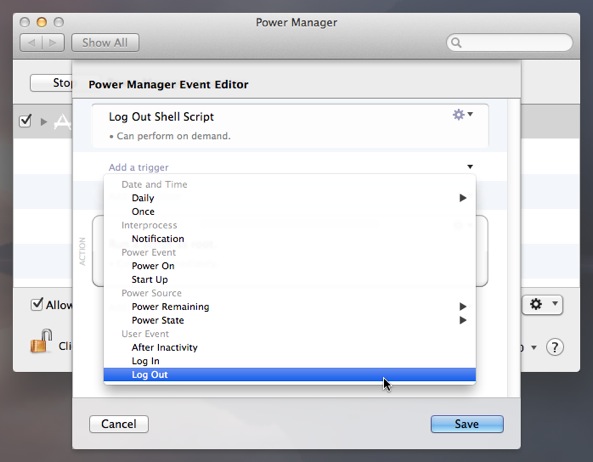Click the partially hidden Stop button
Image resolution: width=593 pixels, height=462 pixels.
[x=51, y=83]
